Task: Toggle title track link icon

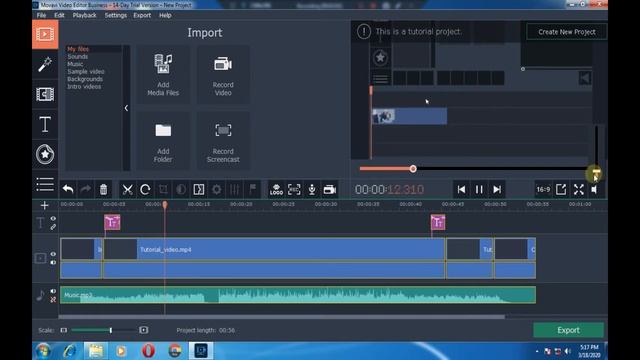Action: click(x=53, y=227)
